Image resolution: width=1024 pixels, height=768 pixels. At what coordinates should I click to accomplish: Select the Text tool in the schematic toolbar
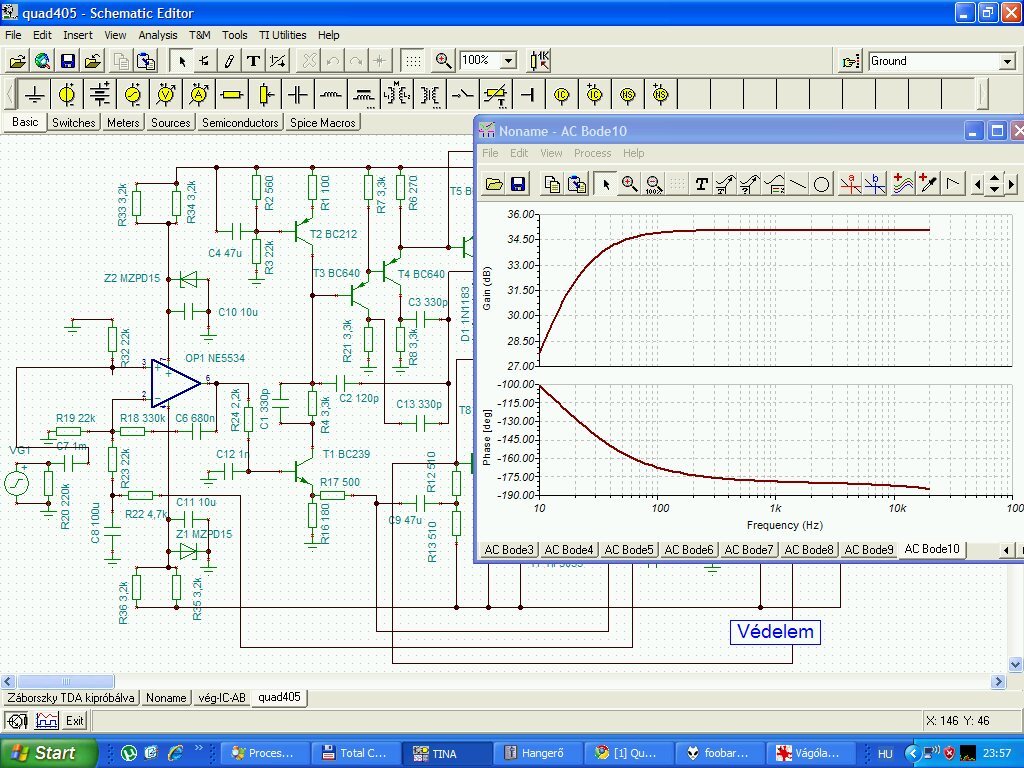(x=253, y=61)
